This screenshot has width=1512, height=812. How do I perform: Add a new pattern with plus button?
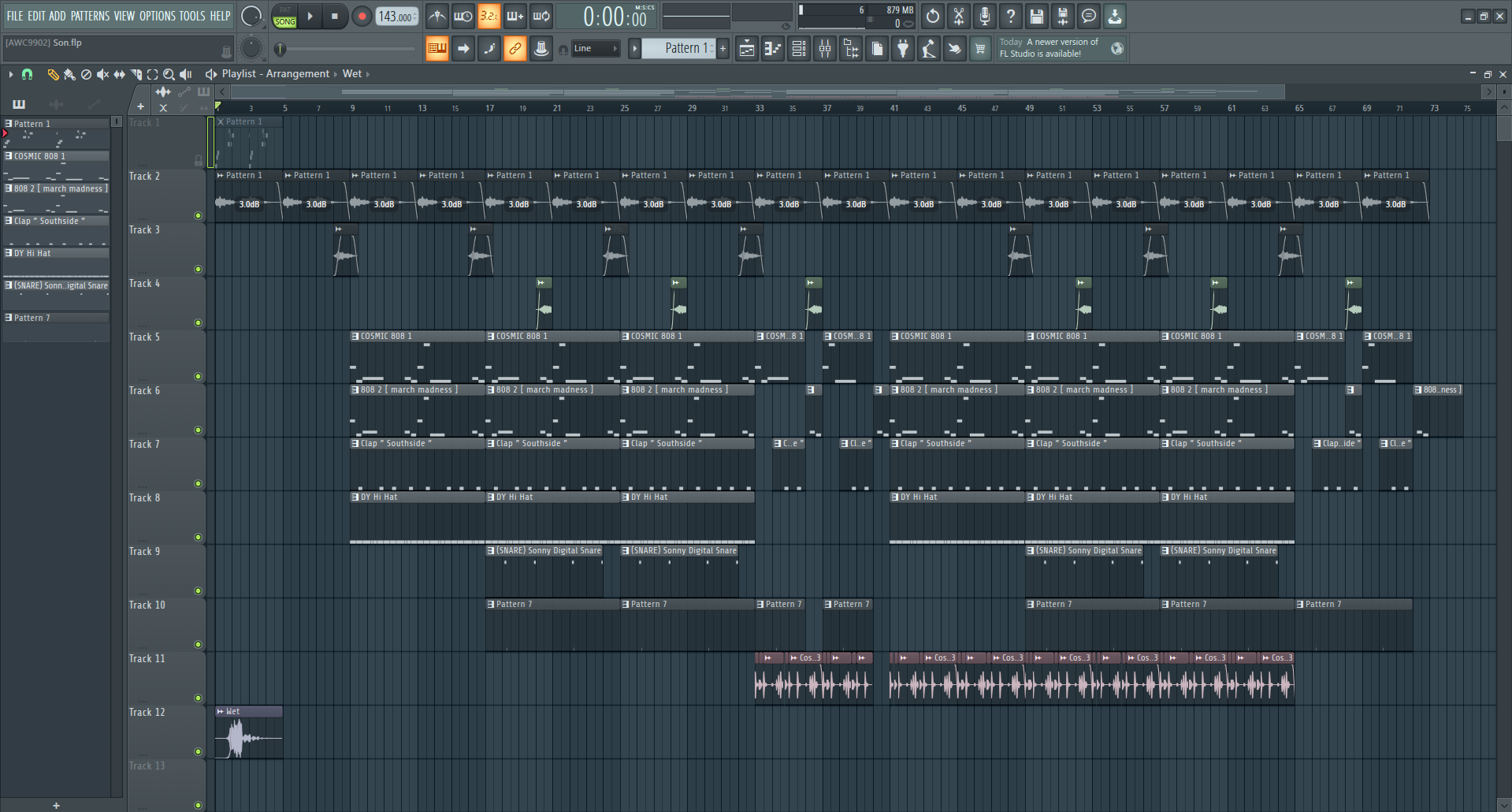723,49
